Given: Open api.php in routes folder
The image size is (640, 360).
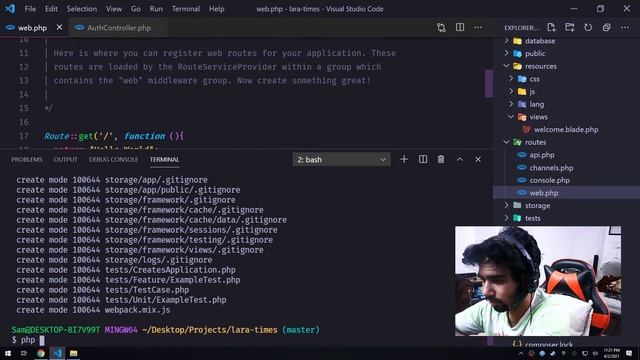Looking at the screenshot, I should [x=542, y=155].
